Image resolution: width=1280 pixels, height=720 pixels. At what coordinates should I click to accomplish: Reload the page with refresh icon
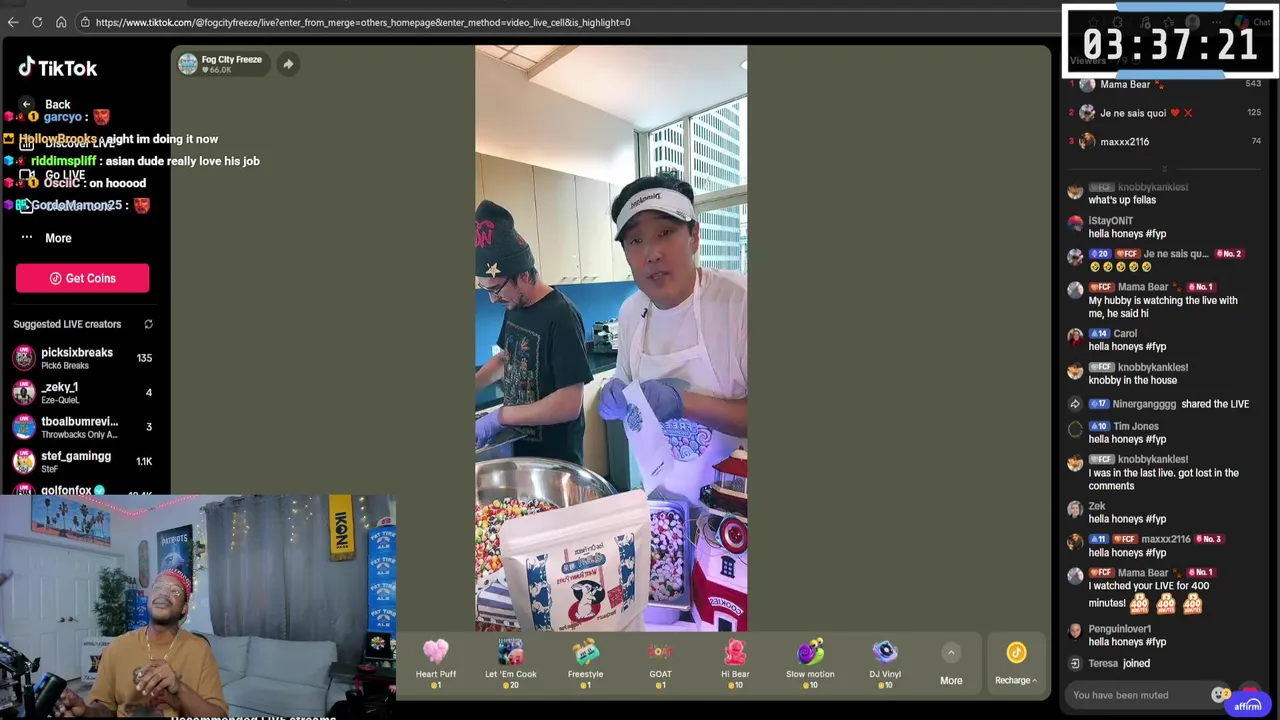pyautogui.click(x=37, y=22)
